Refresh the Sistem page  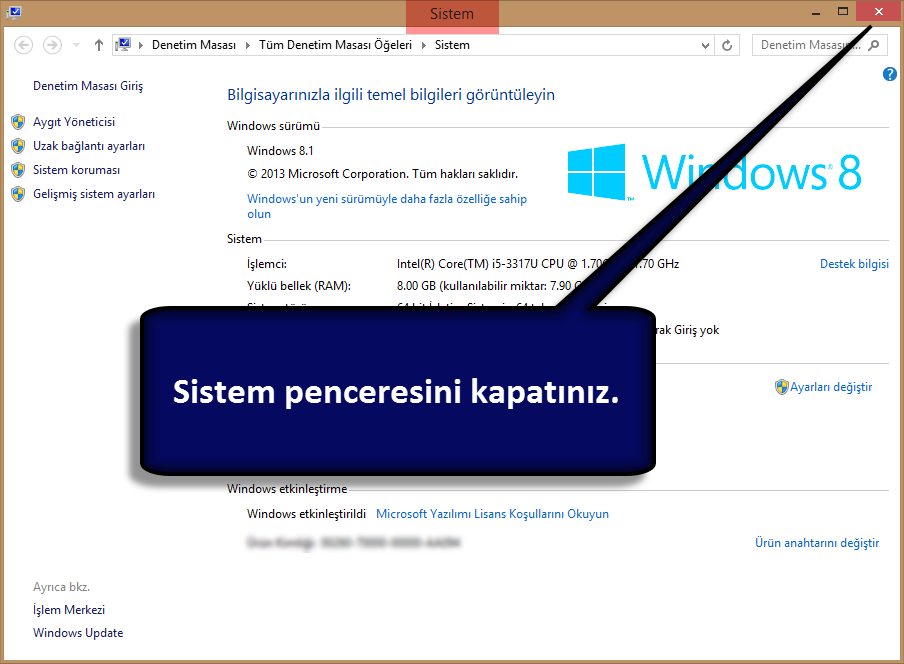tap(727, 45)
